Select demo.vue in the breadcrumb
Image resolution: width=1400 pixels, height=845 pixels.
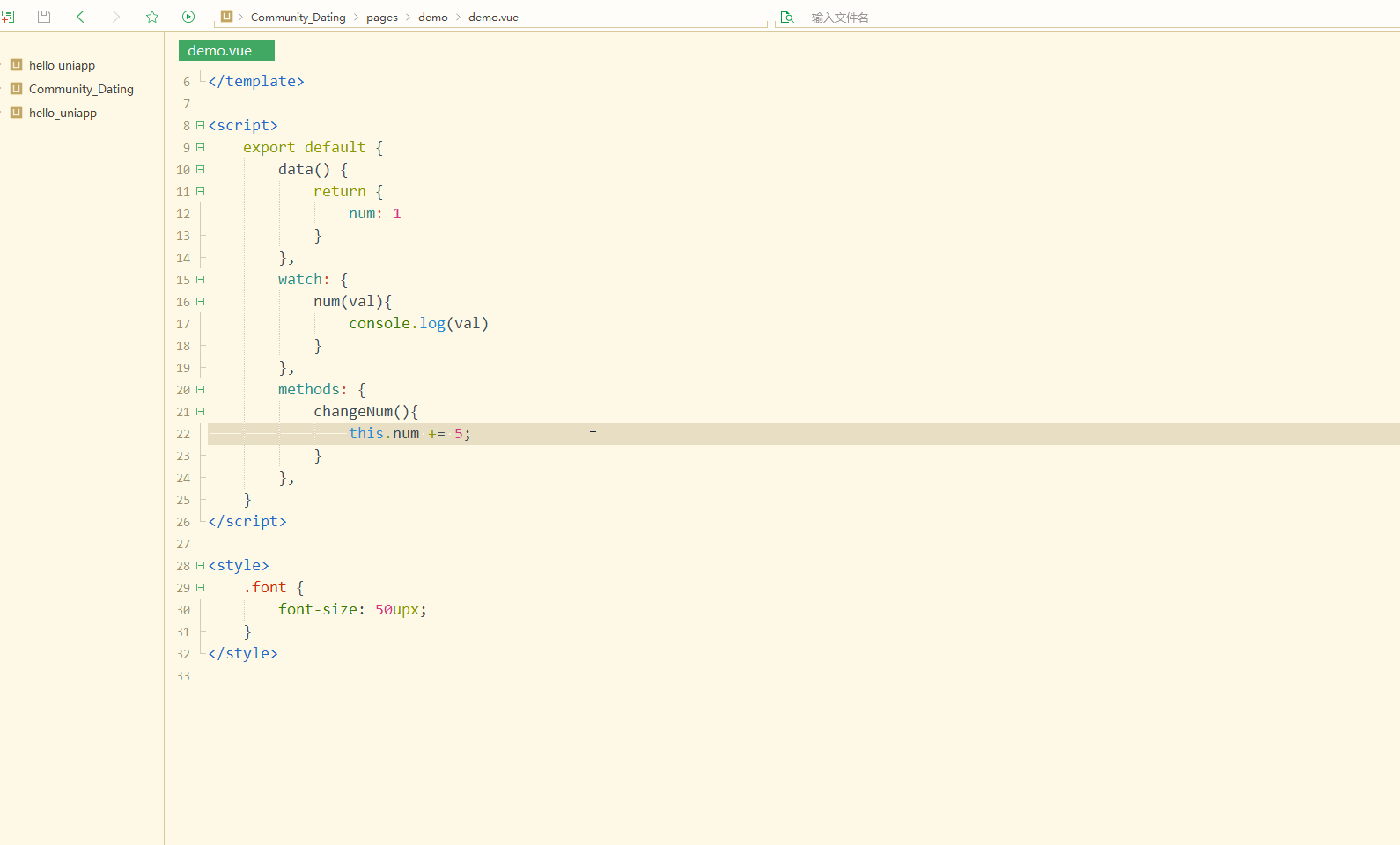pyautogui.click(x=493, y=18)
